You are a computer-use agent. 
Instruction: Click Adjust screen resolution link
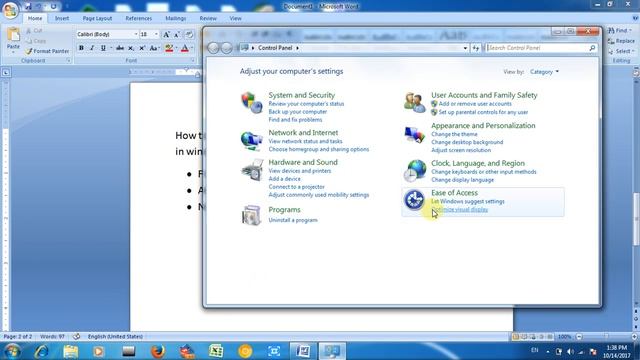461,150
